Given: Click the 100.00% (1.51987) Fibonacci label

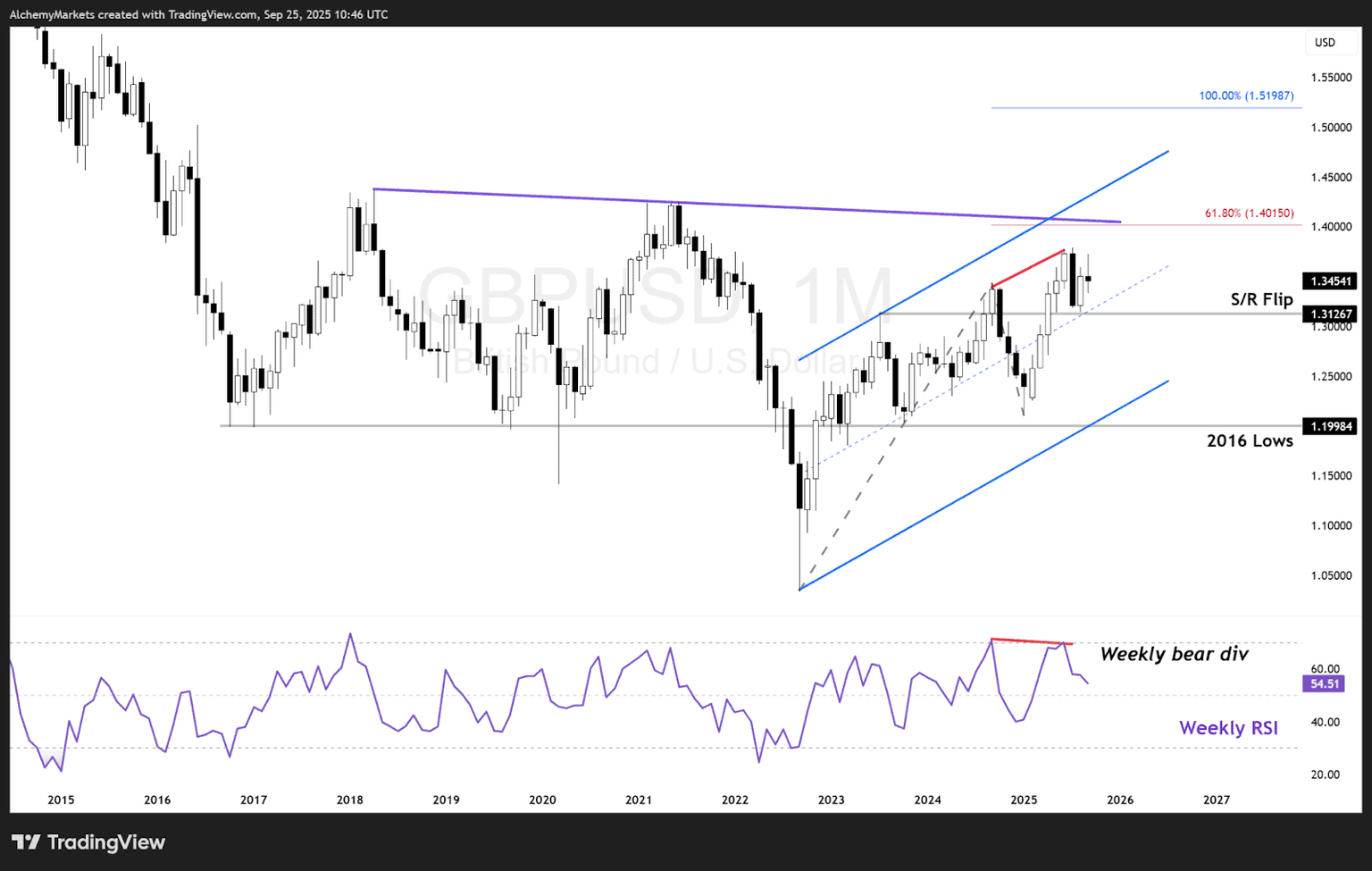Looking at the screenshot, I should pyautogui.click(x=1246, y=96).
